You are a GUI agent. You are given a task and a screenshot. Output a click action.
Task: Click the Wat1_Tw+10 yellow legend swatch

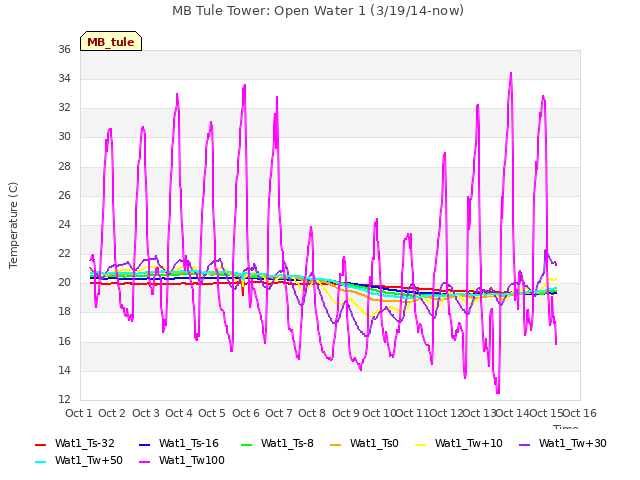point(420,444)
